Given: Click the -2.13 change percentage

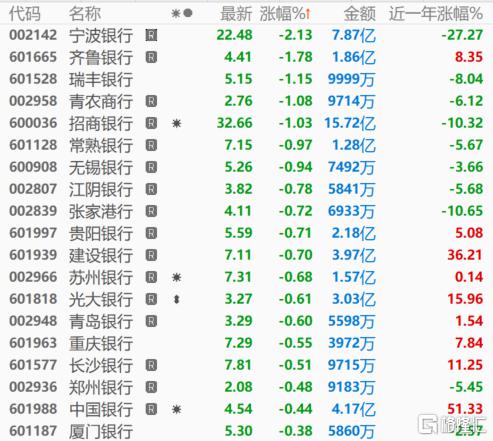Looking at the screenshot, I should pos(296,35).
